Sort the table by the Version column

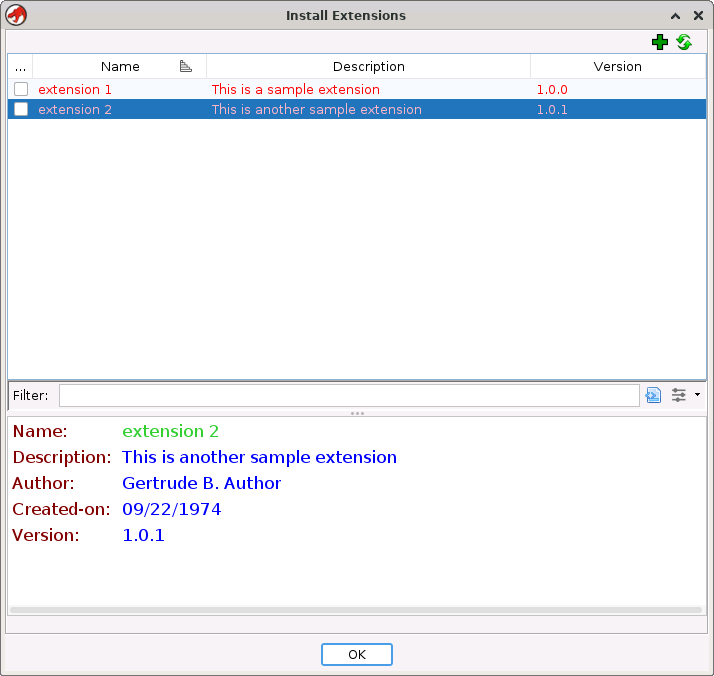click(x=617, y=67)
